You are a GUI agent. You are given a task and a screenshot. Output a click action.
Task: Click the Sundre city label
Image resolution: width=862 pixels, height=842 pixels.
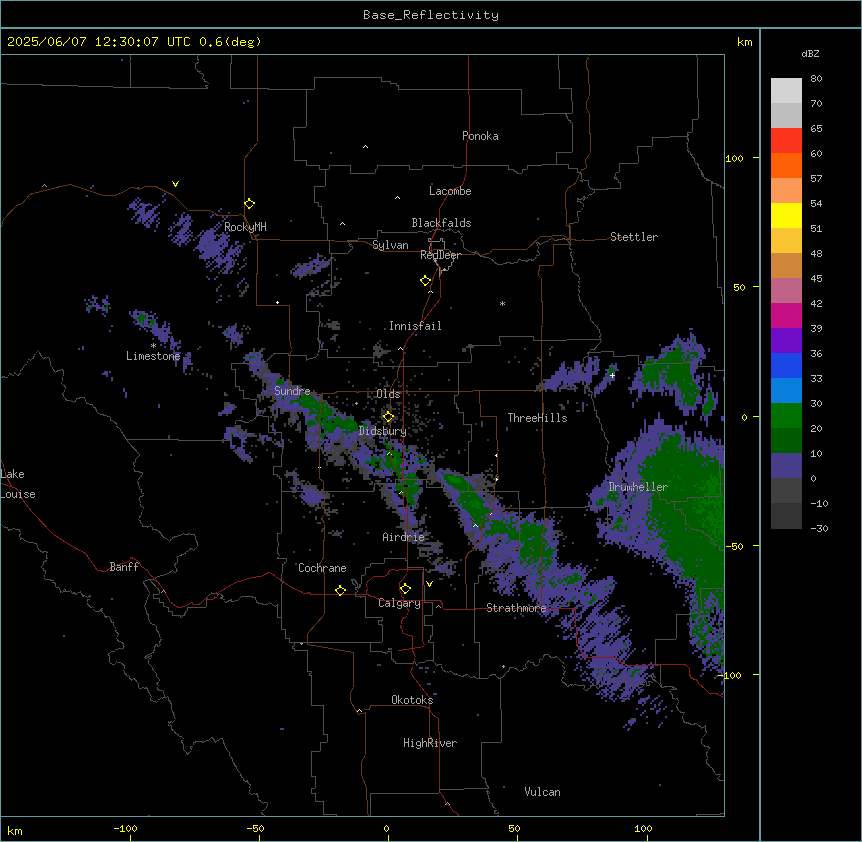click(292, 391)
